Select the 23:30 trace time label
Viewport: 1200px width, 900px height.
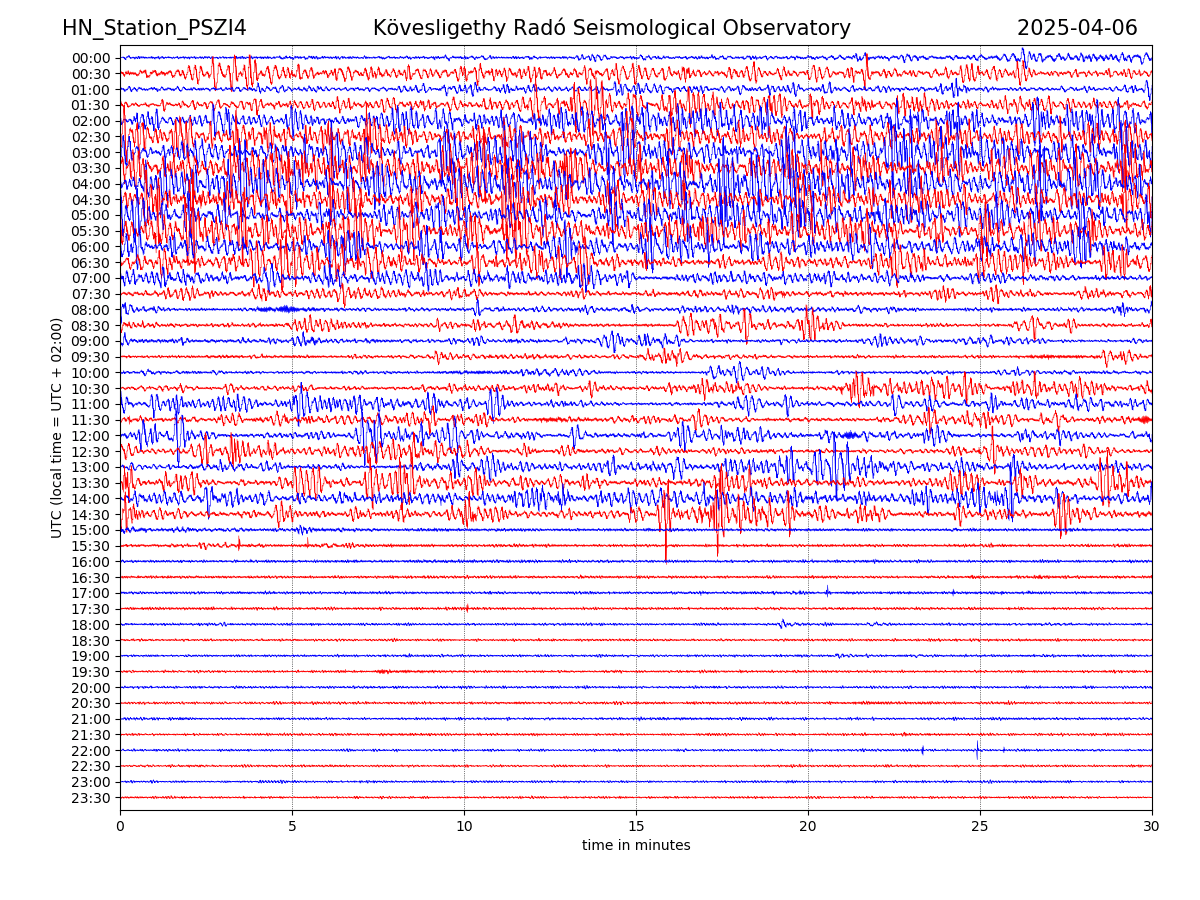click(x=91, y=798)
